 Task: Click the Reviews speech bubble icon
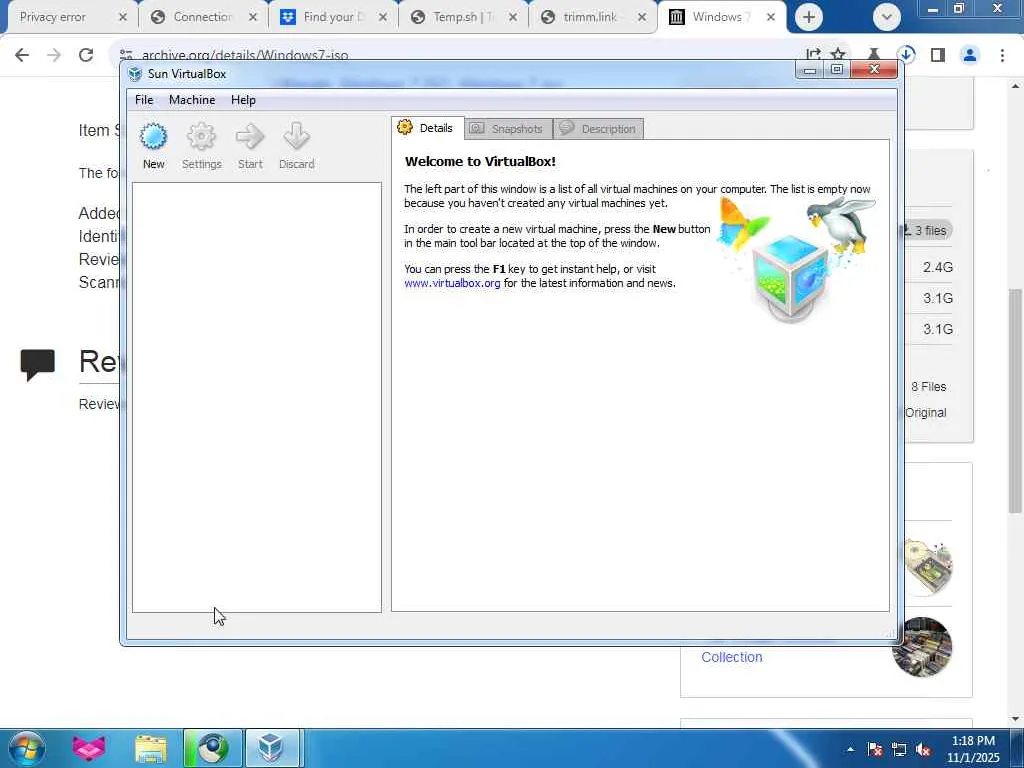(x=37, y=364)
